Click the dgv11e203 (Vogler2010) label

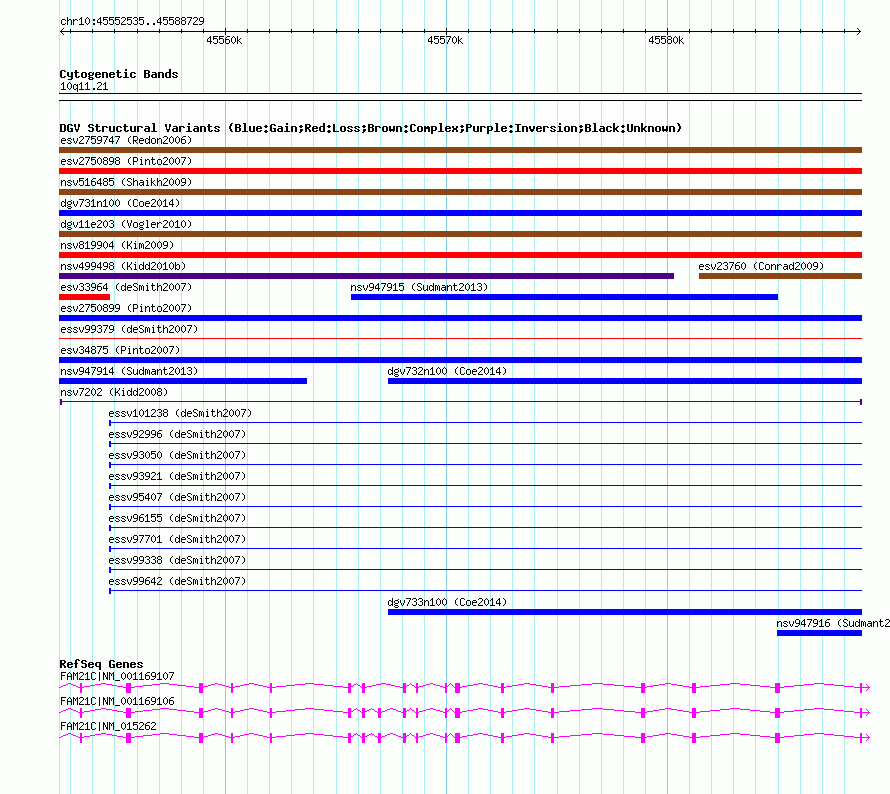(x=126, y=224)
